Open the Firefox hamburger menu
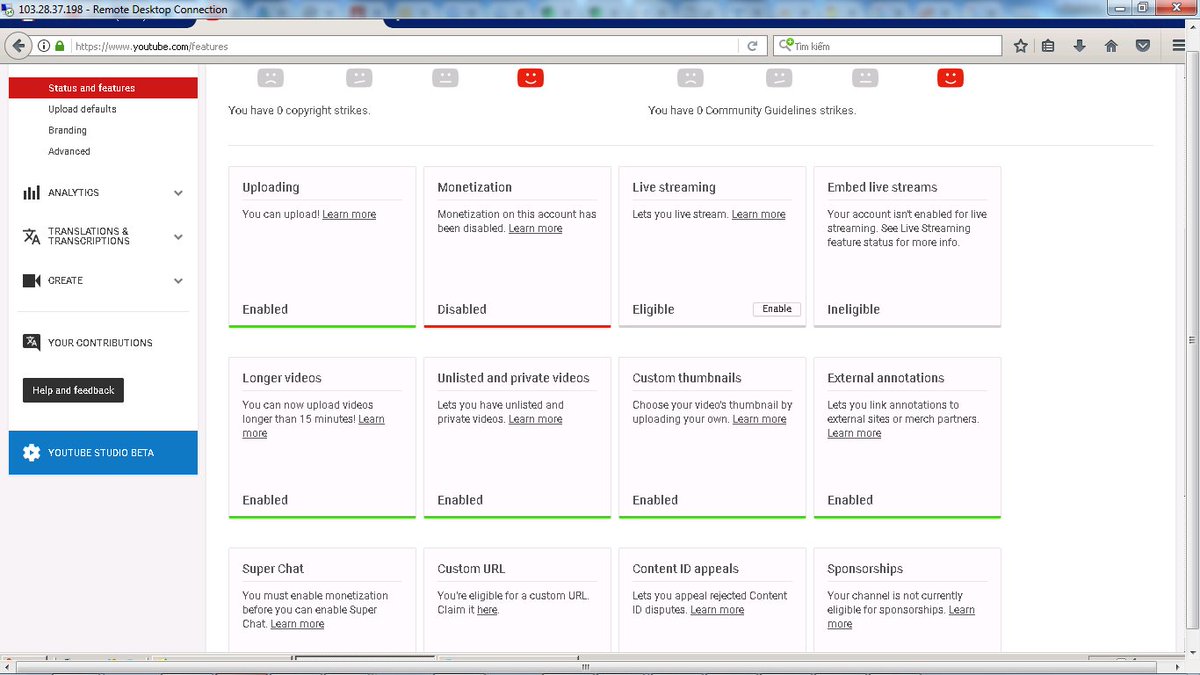The image size is (1200, 675). [x=1180, y=46]
